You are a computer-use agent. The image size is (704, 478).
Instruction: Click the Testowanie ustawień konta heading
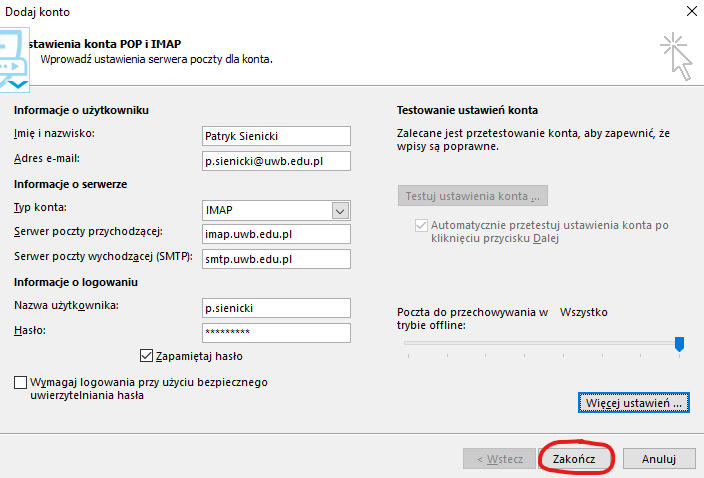tap(467, 110)
